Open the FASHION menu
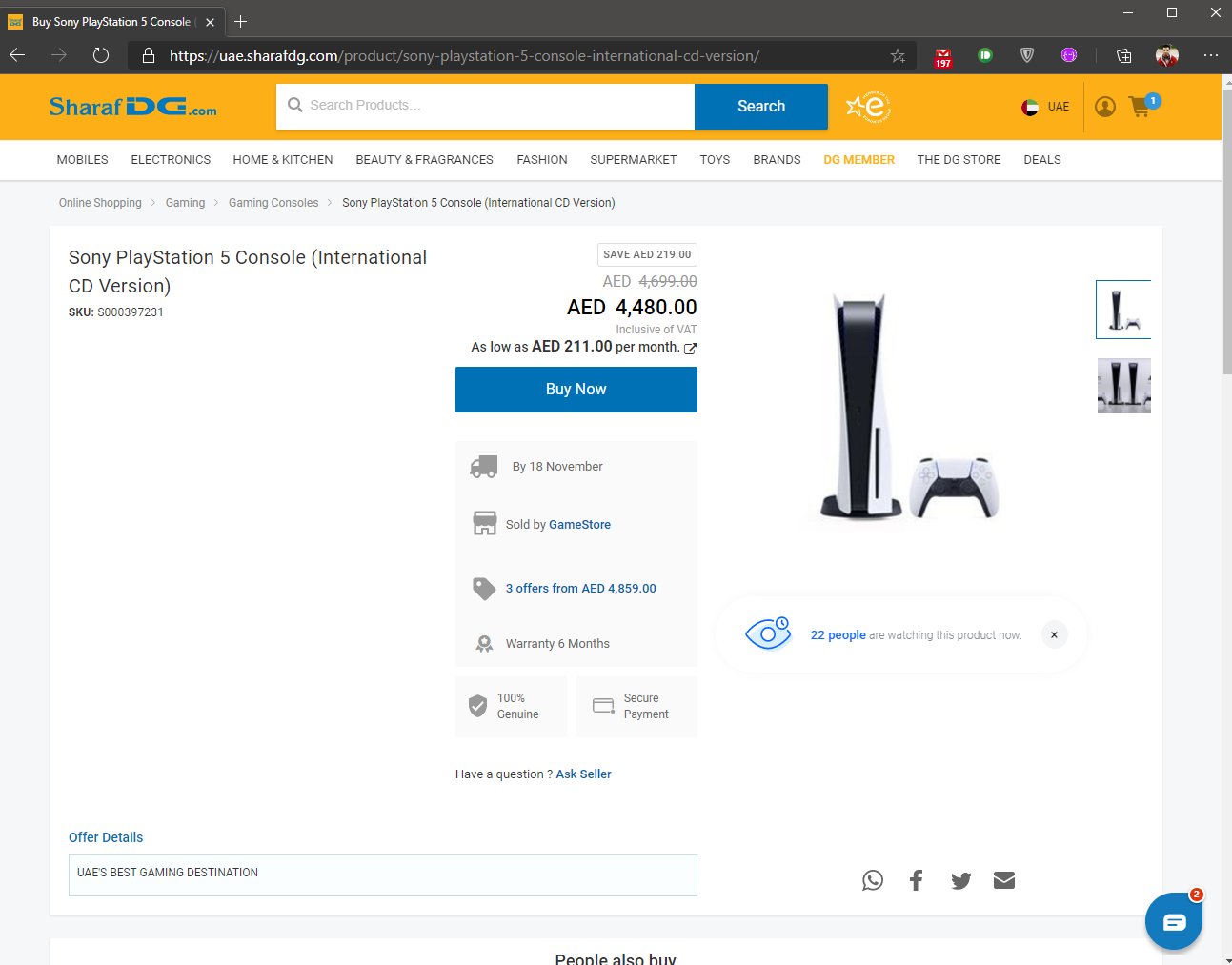 coord(542,160)
